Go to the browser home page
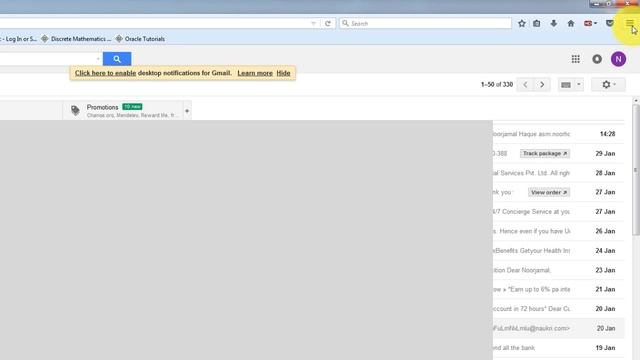The image size is (640, 360). [x=571, y=24]
